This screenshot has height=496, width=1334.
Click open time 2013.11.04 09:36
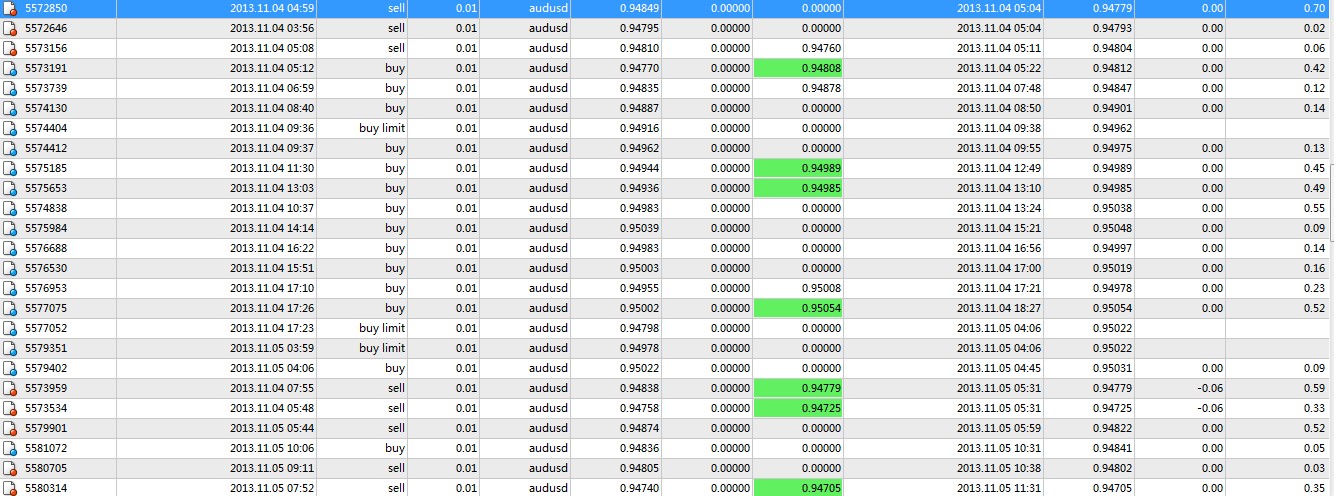point(272,129)
